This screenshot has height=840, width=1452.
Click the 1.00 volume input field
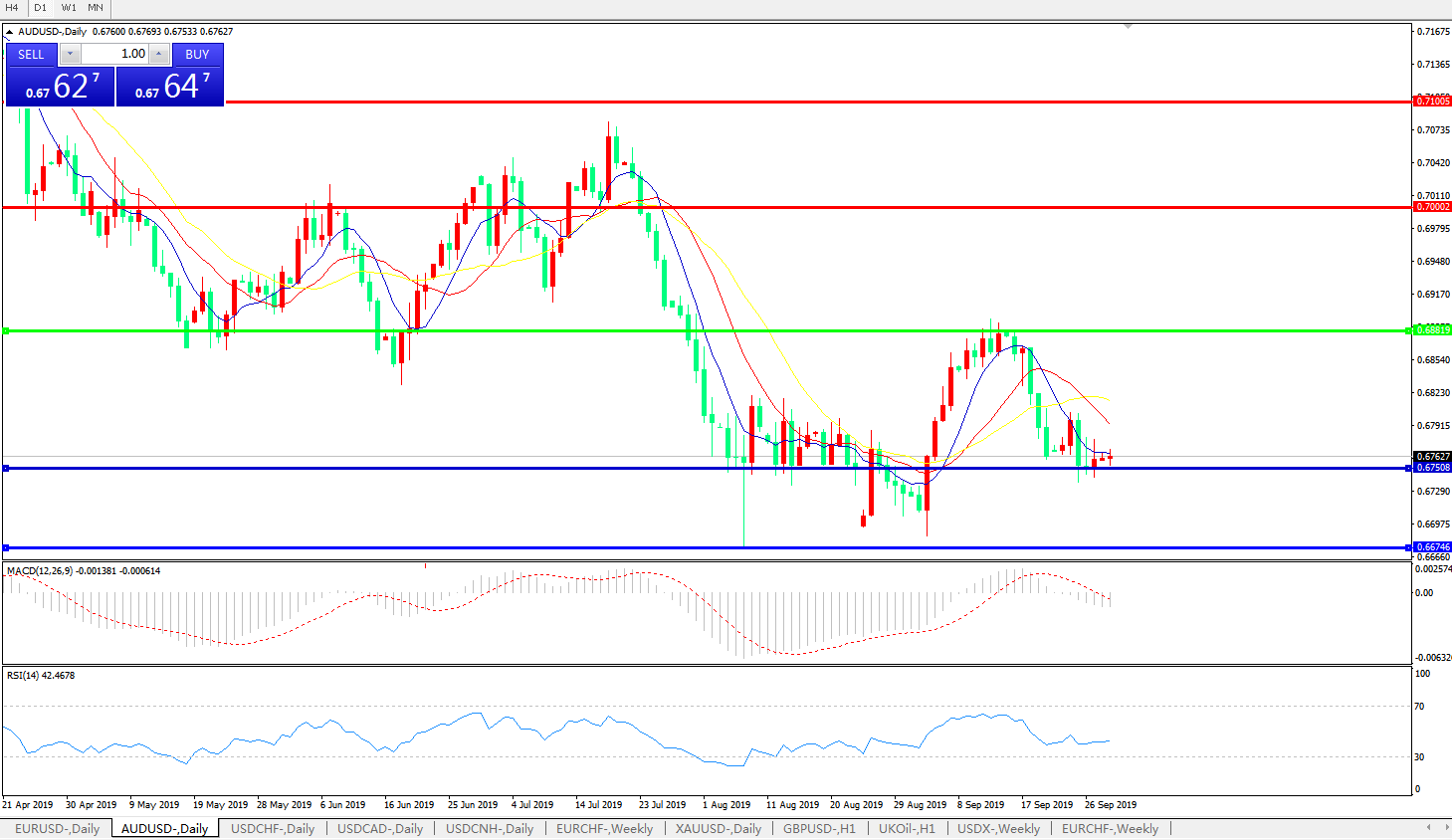[x=114, y=54]
